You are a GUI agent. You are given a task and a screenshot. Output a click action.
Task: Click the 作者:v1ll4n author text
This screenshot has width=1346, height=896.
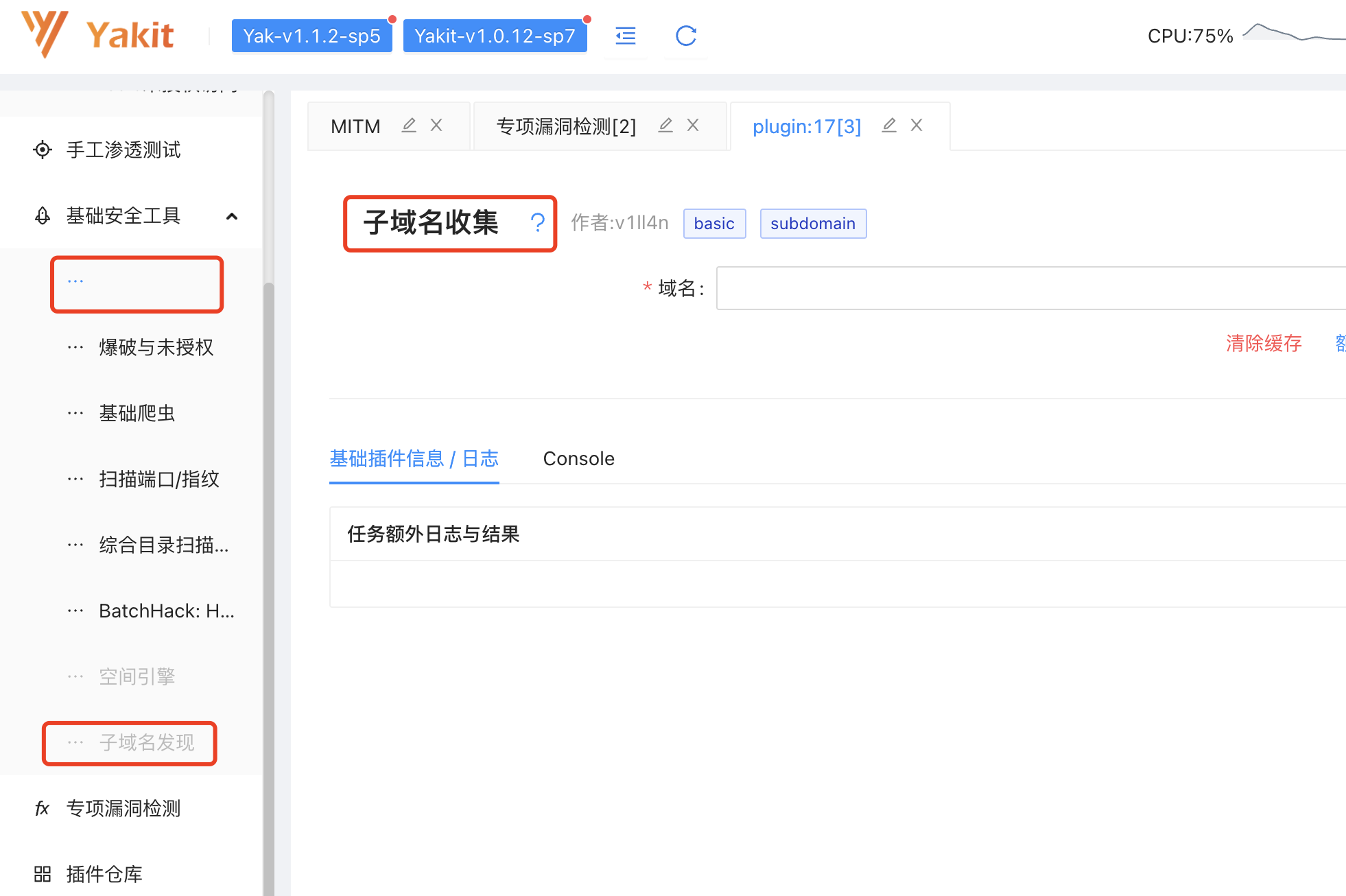[619, 223]
